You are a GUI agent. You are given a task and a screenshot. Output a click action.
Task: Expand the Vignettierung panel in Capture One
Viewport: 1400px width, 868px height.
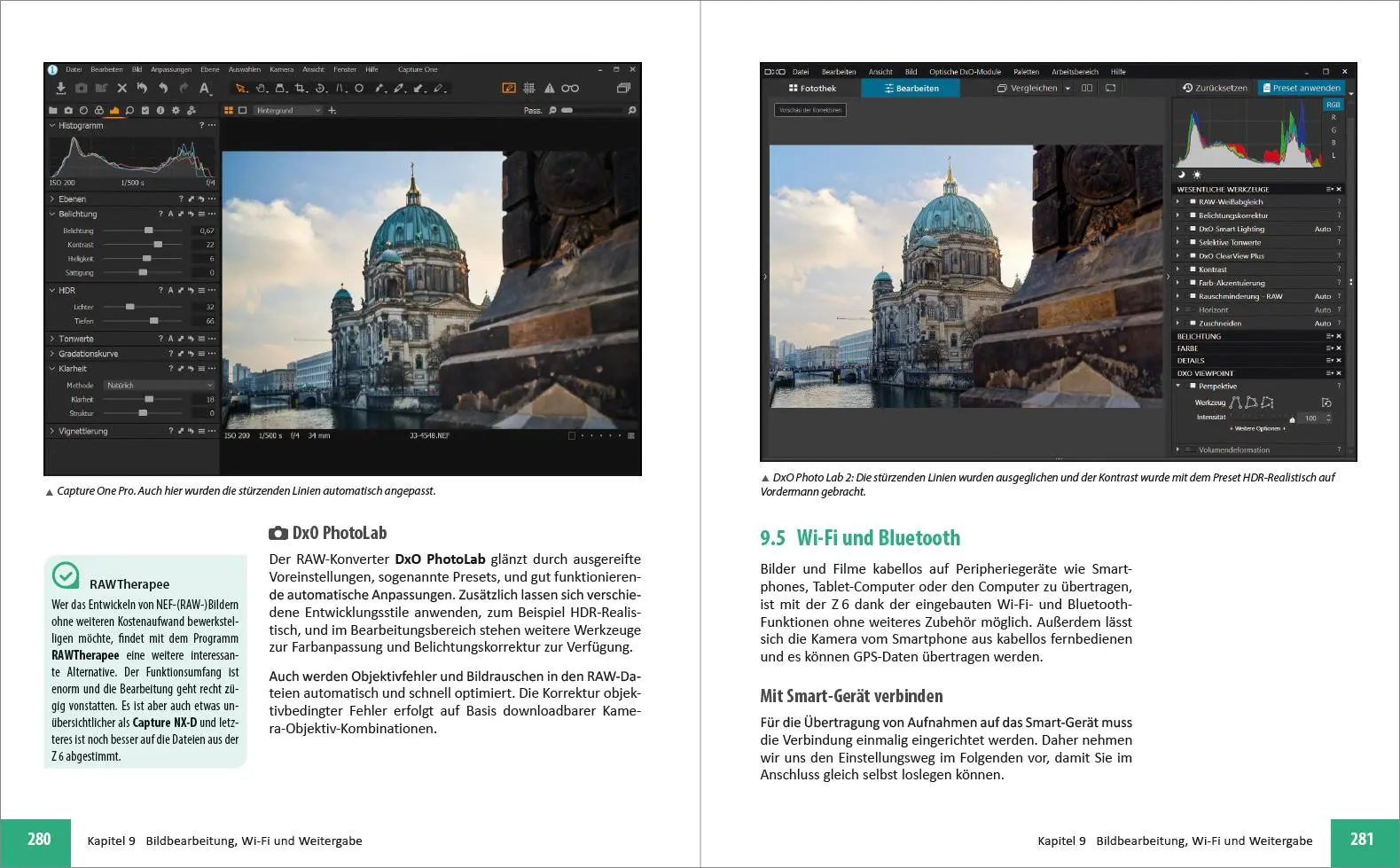pyautogui.click(x=52, y=432)
